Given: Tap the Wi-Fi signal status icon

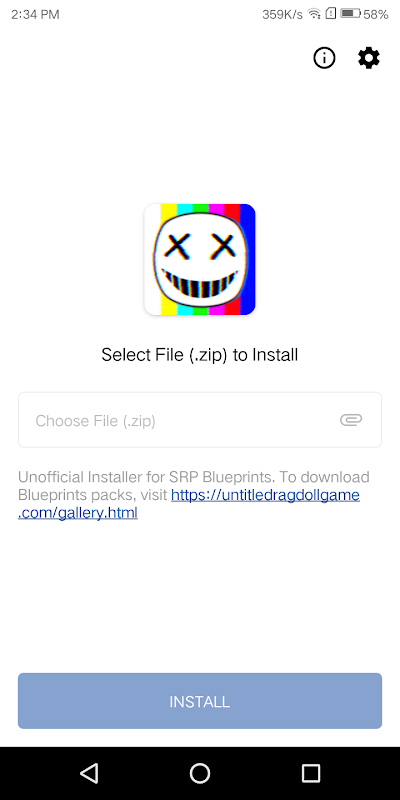Looking at the screenshot, I should pos(314,14).
